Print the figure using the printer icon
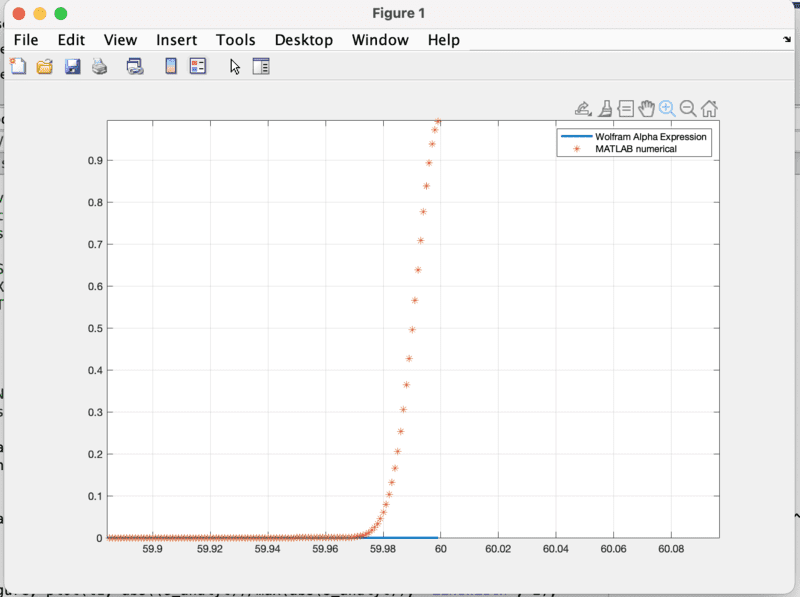 99,66
